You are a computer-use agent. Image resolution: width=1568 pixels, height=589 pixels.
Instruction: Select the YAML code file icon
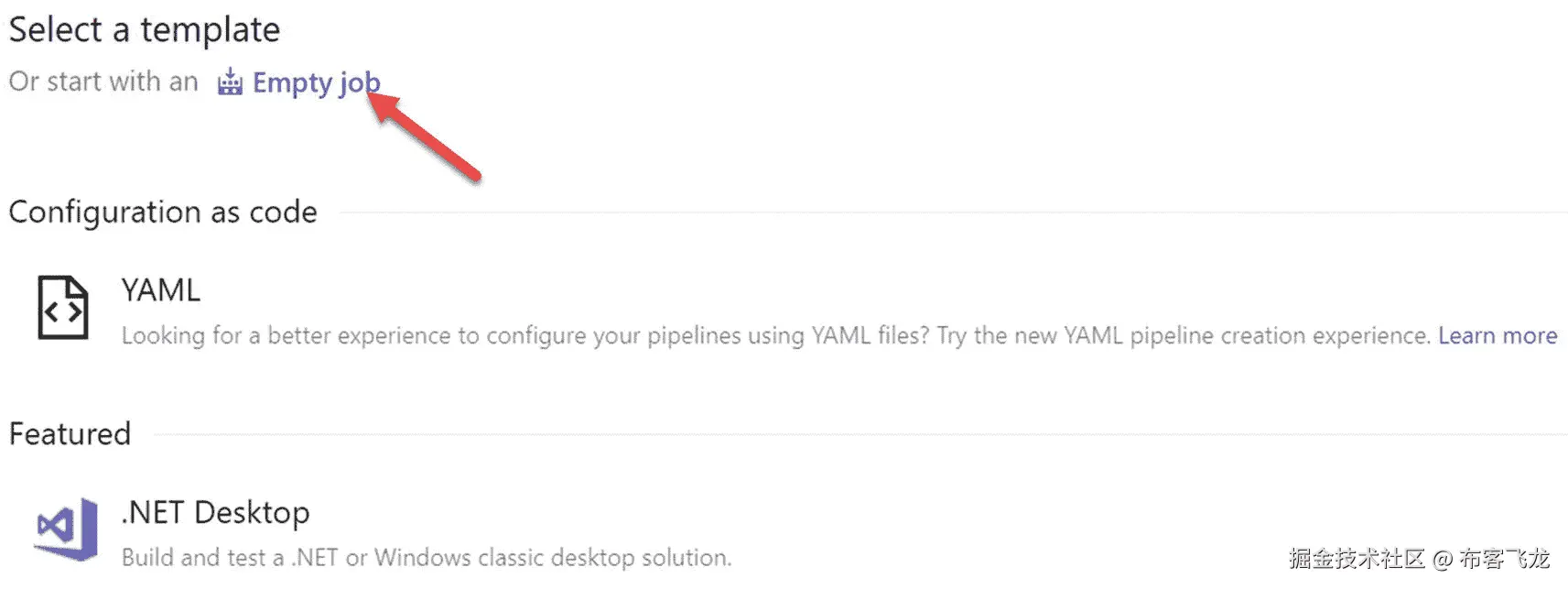[x=62, y=308]
